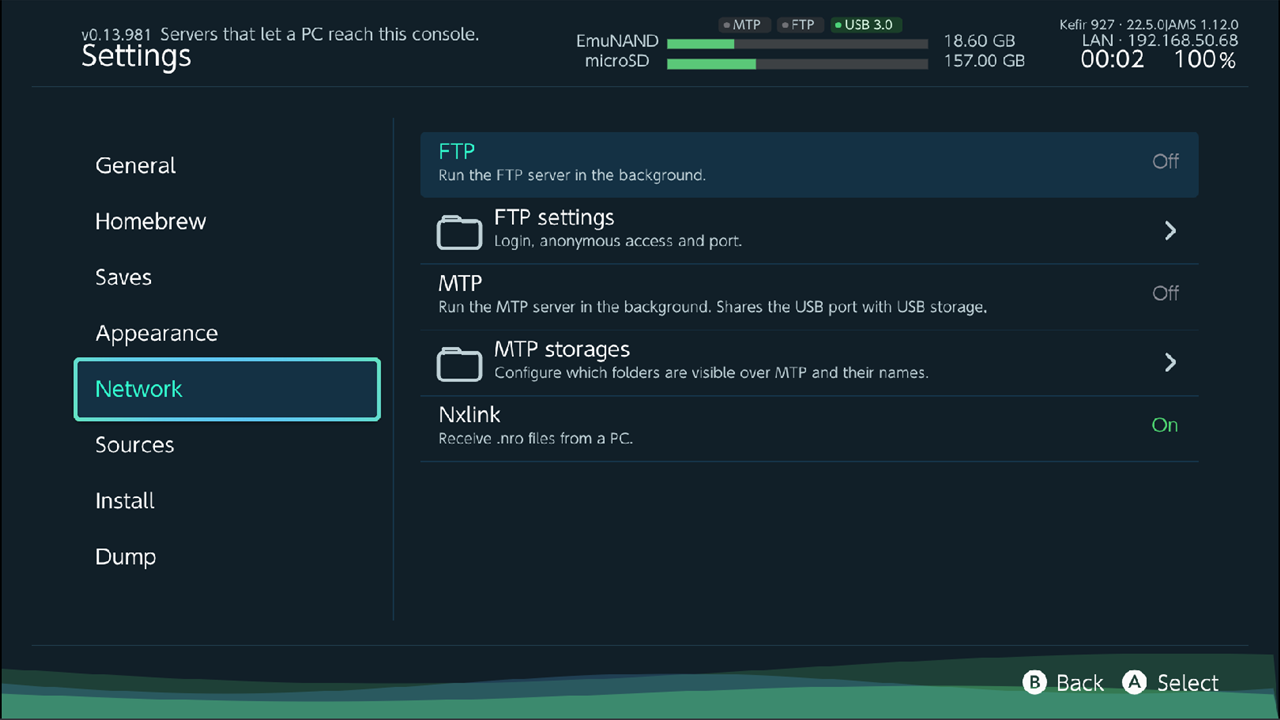Toggle the FTP background server setting

tap(809, 165)
